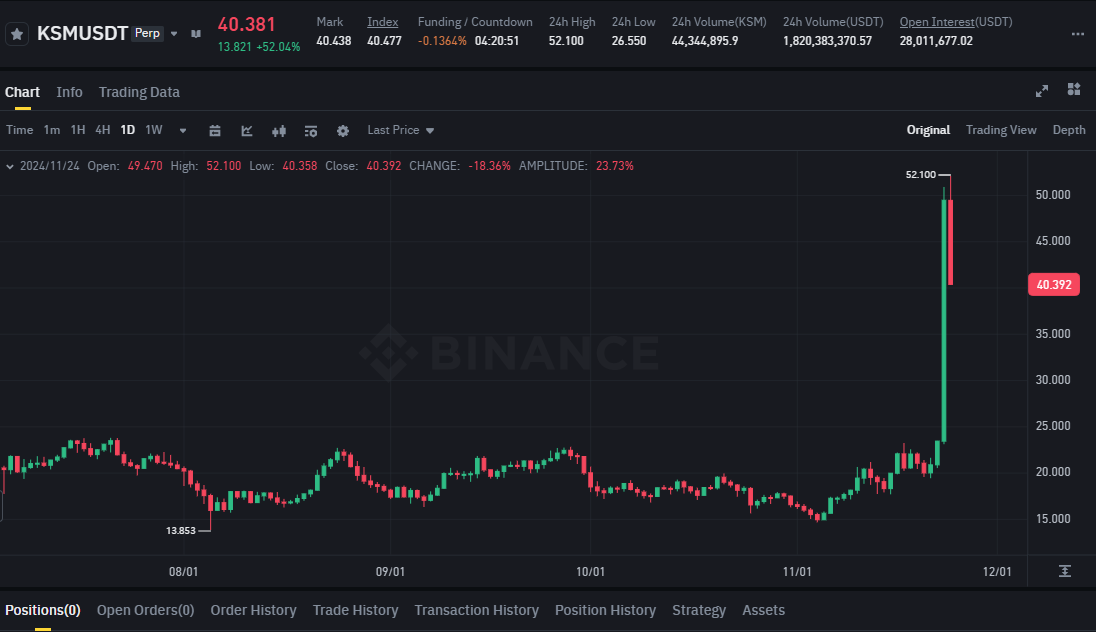This screenshot has width=1096, height=632.
Task: Click the 13.853 low price label on chart
Action: [x=180, y=531]
